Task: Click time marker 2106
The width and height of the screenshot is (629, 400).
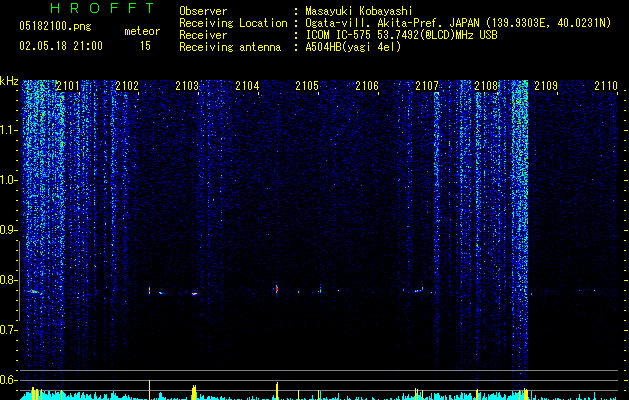Action: point(367,85)
